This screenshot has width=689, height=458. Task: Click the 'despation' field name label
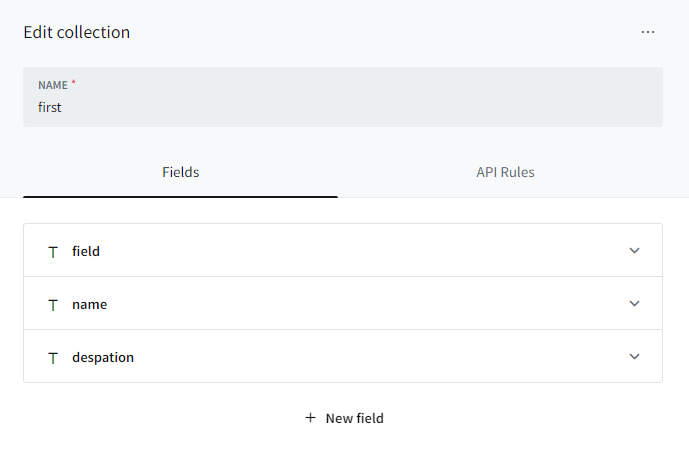coord(103,357)
